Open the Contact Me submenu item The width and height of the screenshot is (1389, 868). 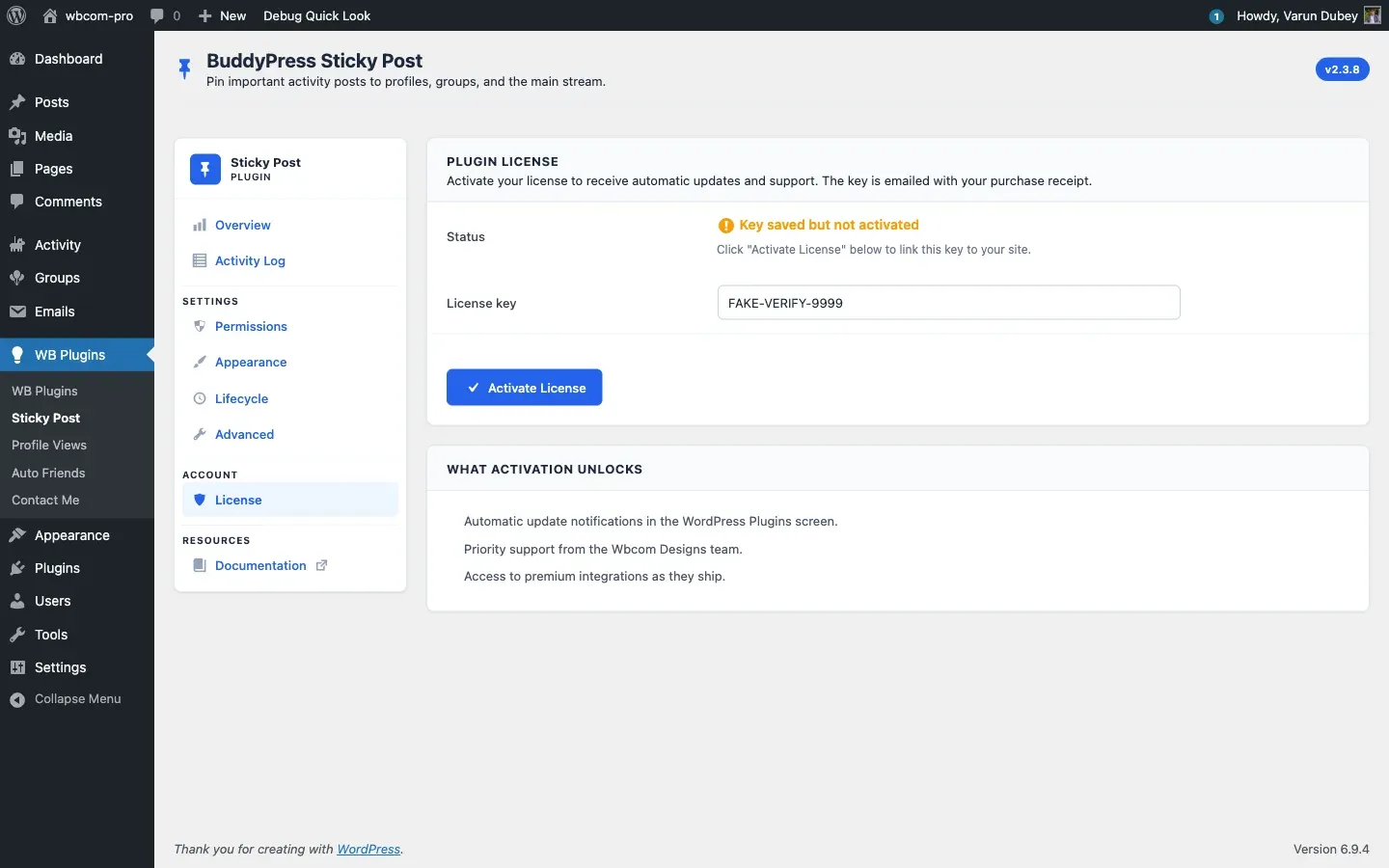[x=45, y=500]
